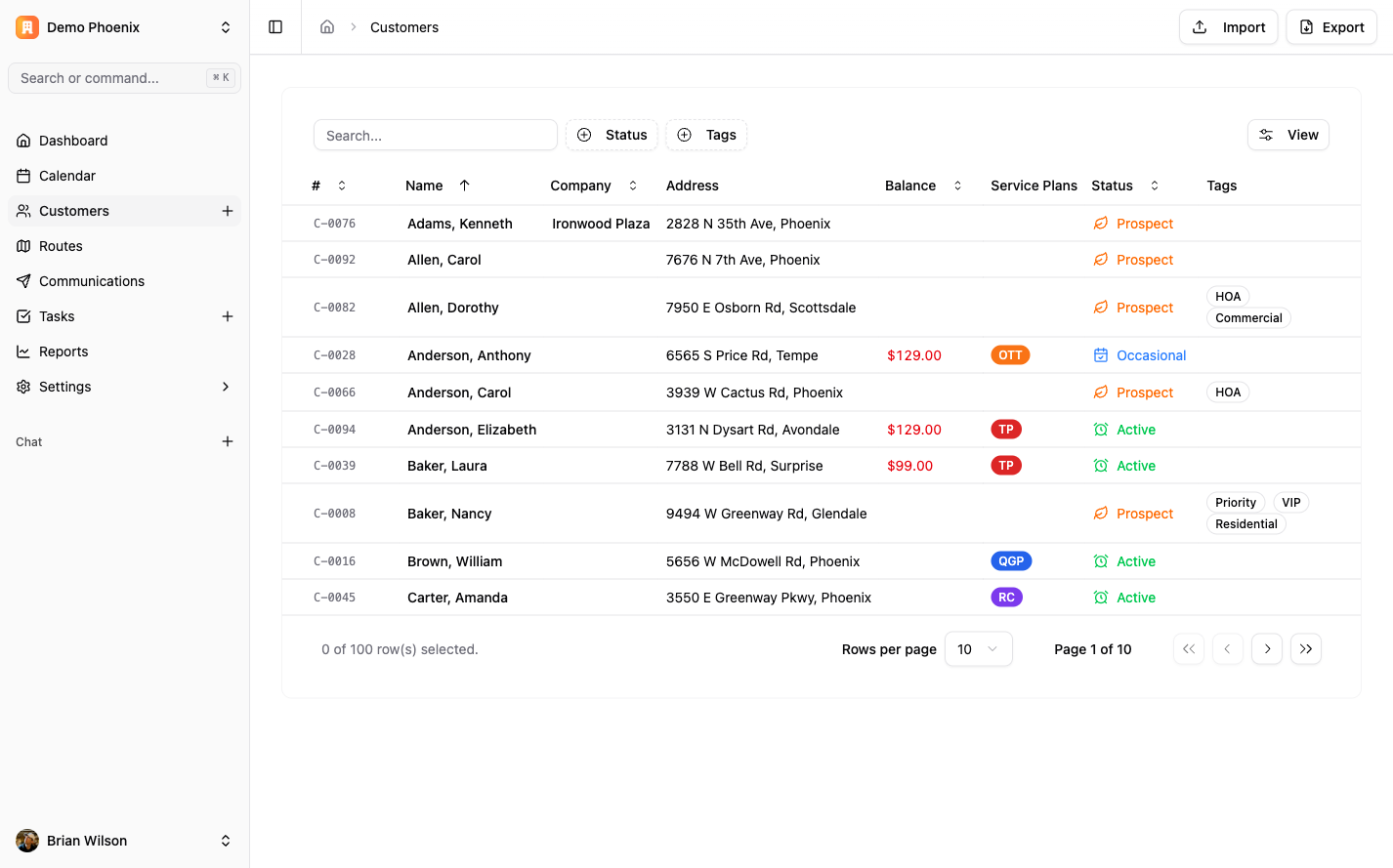Click the plus icon next to Customers

point(228,211)
